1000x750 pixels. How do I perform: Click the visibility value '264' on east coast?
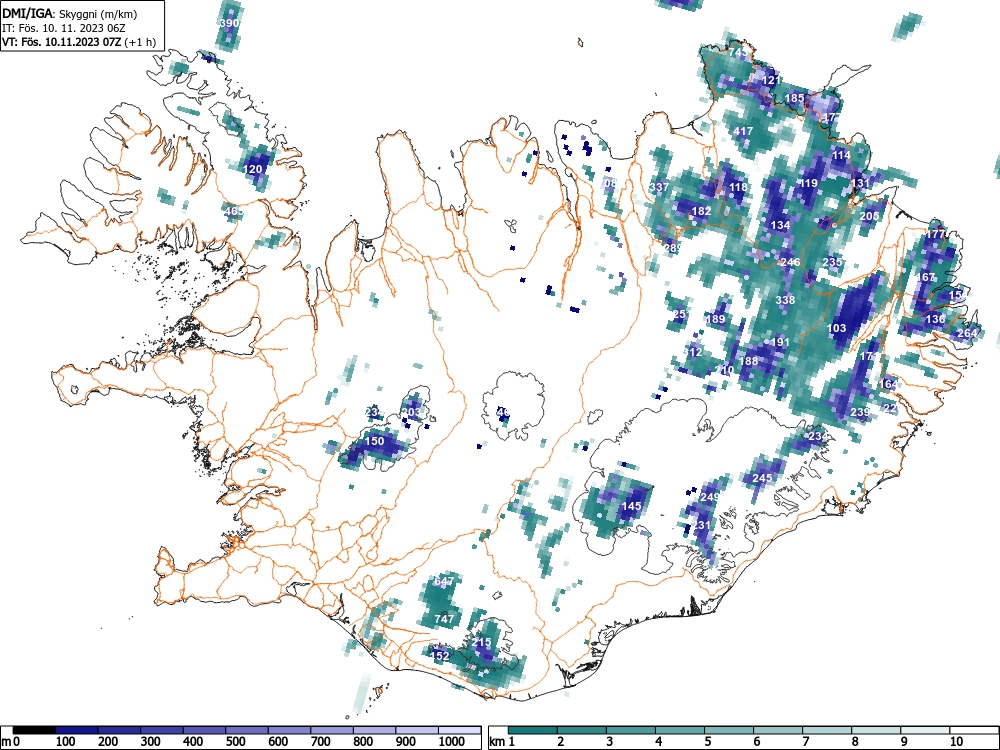[x=967, y=334]
